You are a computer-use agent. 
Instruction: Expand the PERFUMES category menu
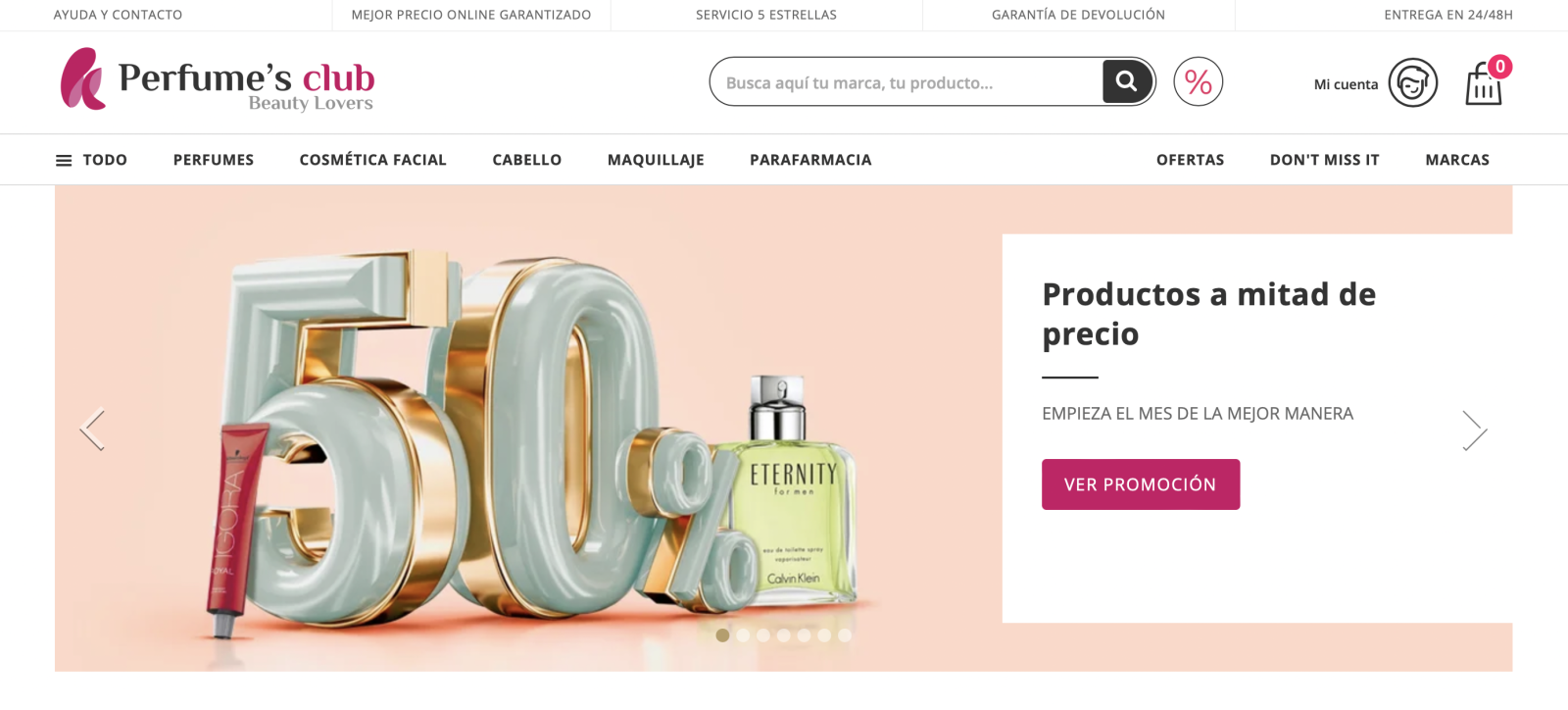click(214, 160)
